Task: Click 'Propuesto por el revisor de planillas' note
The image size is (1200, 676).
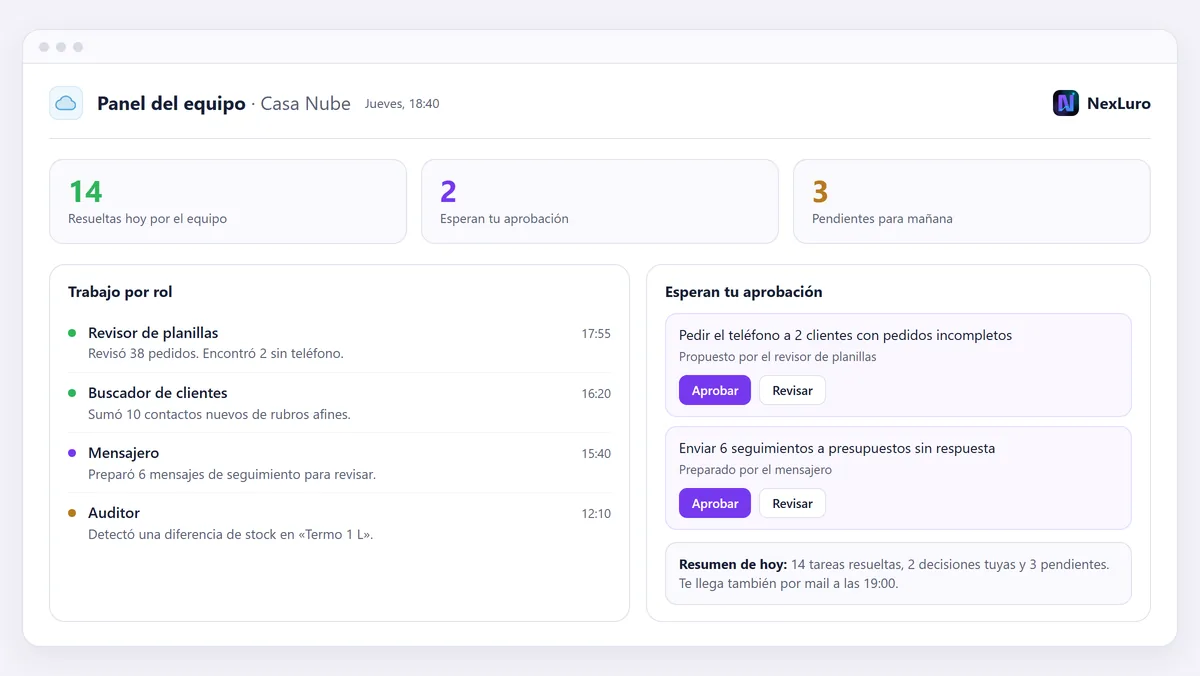Action: click(778, 357)
